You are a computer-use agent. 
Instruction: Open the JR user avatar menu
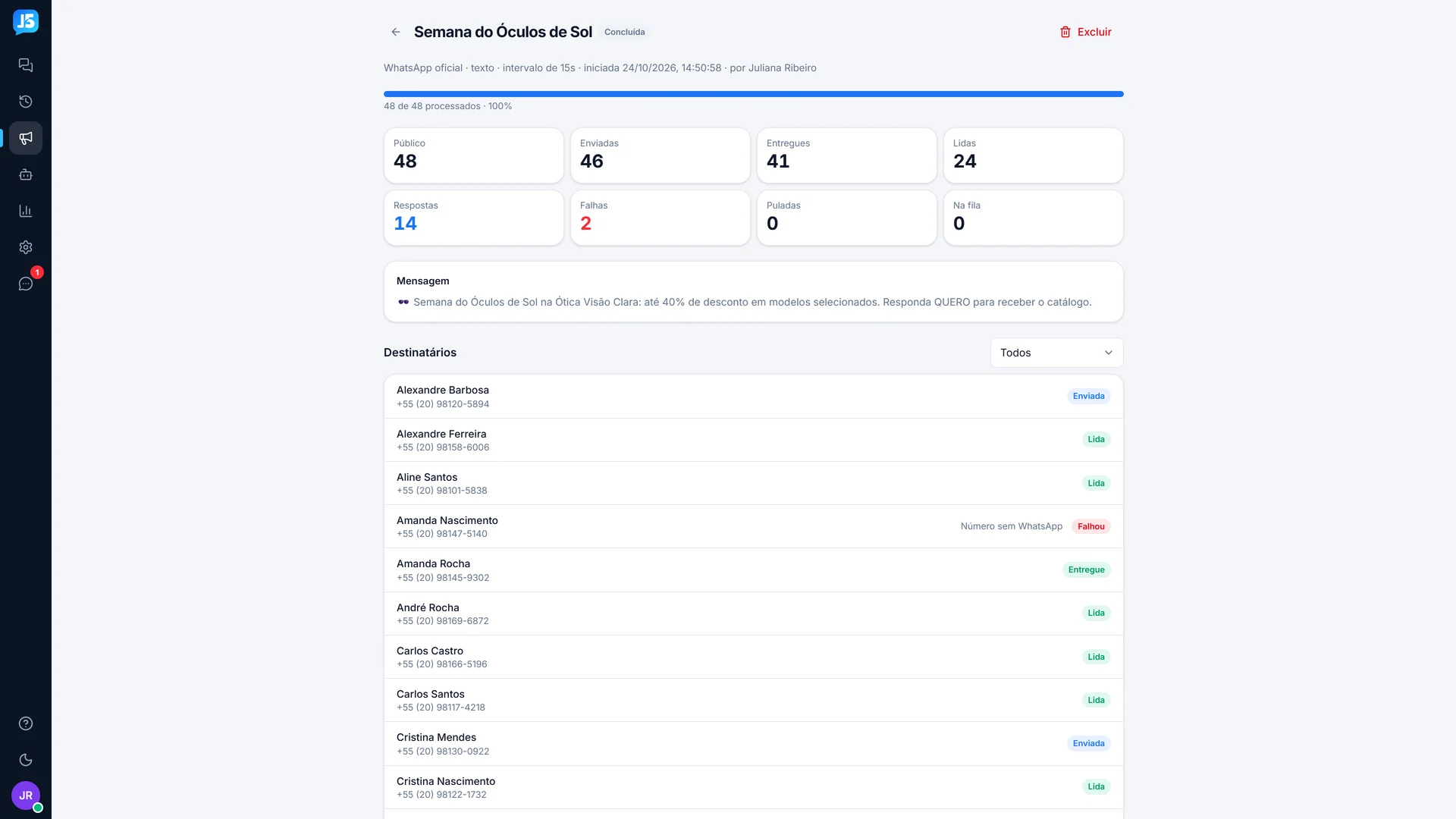26,795
